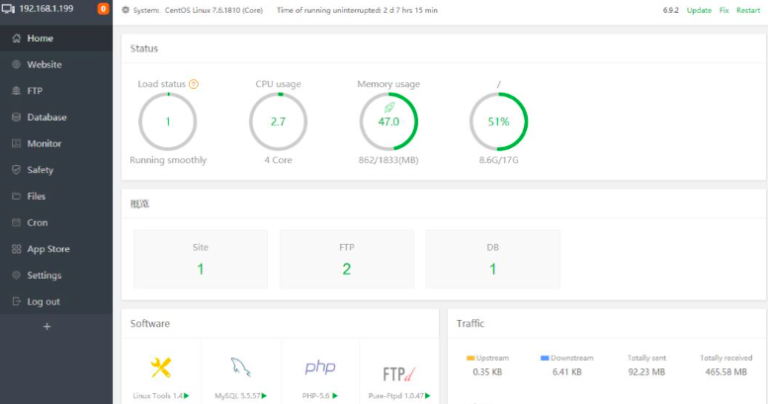The height and width of the screenshot is (404, 768).
Task: Log out from the panel
Action: (43, 302)
